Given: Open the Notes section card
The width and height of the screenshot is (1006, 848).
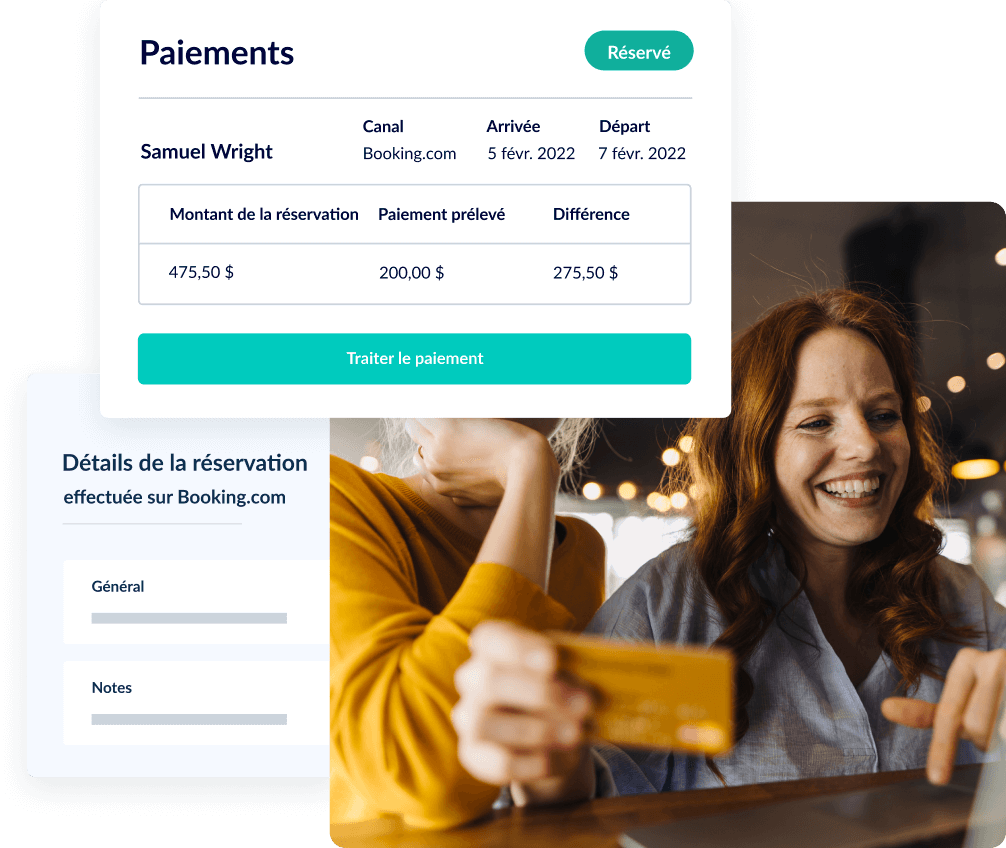Looking at the screenshot, I should point(196,703).
